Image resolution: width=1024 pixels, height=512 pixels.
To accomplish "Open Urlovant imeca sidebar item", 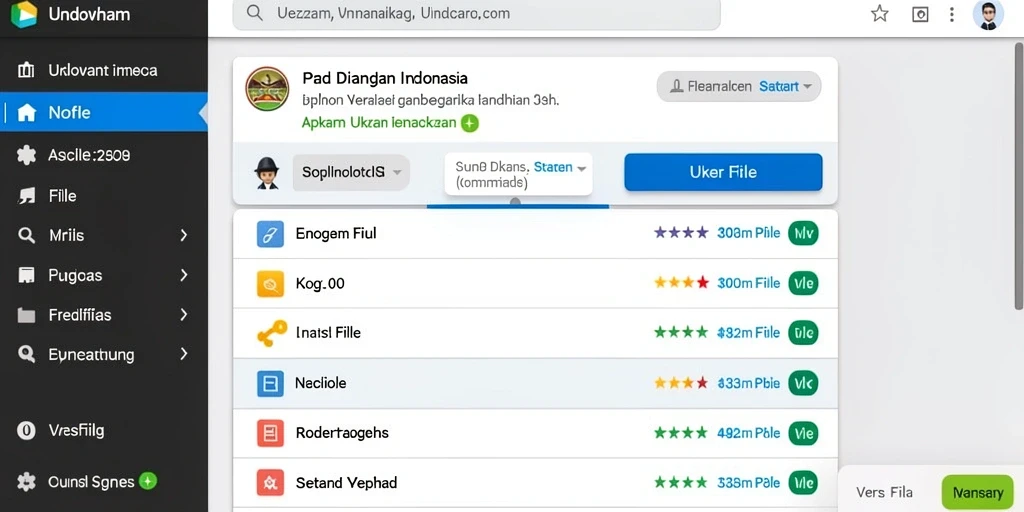I will (x=104, y=71).
